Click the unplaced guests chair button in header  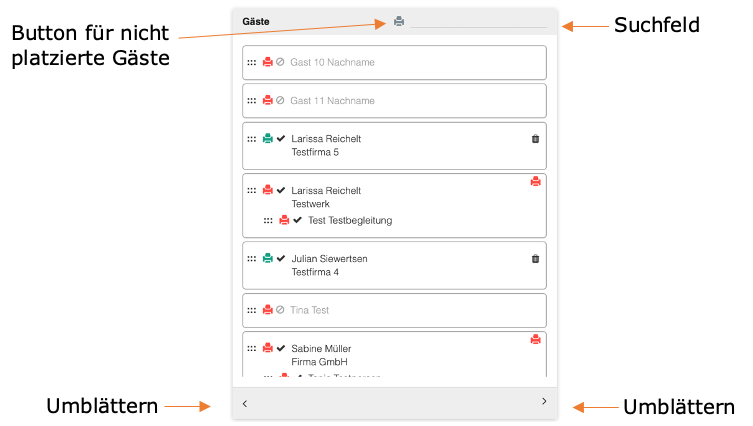coord(399,21)
